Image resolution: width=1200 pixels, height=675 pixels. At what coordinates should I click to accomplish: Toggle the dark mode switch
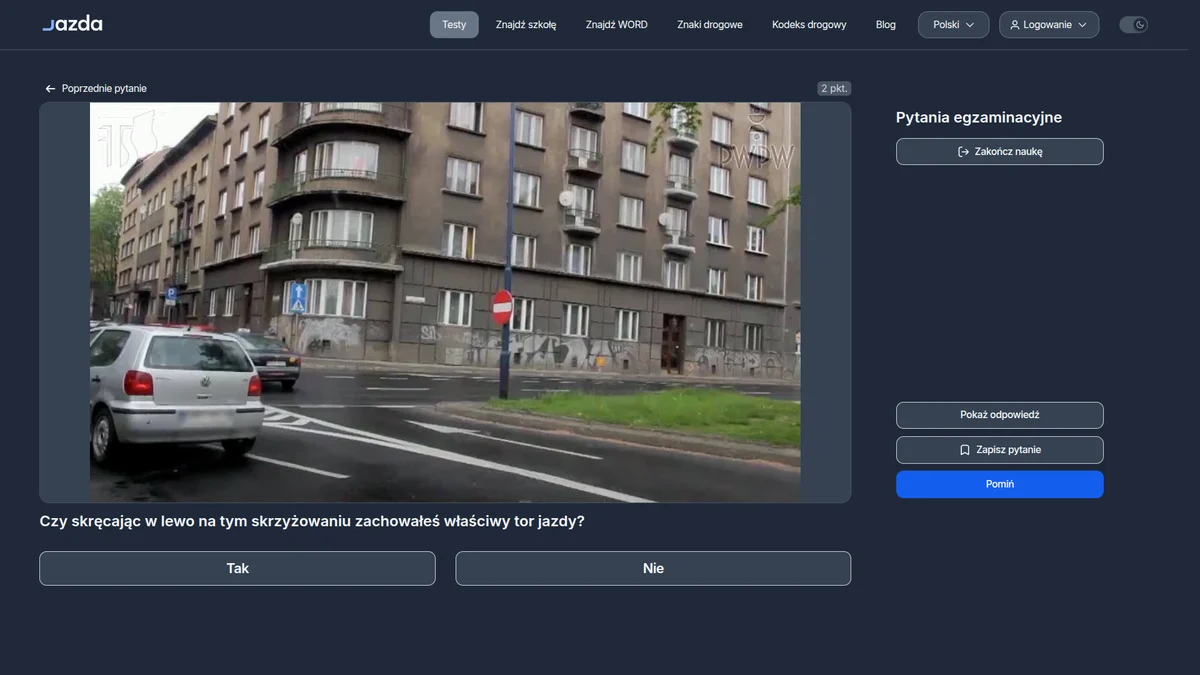point(1133,25)
